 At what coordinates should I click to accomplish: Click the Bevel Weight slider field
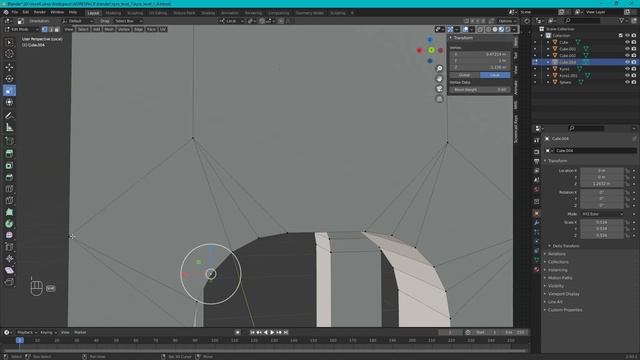[x=480, y=90]
